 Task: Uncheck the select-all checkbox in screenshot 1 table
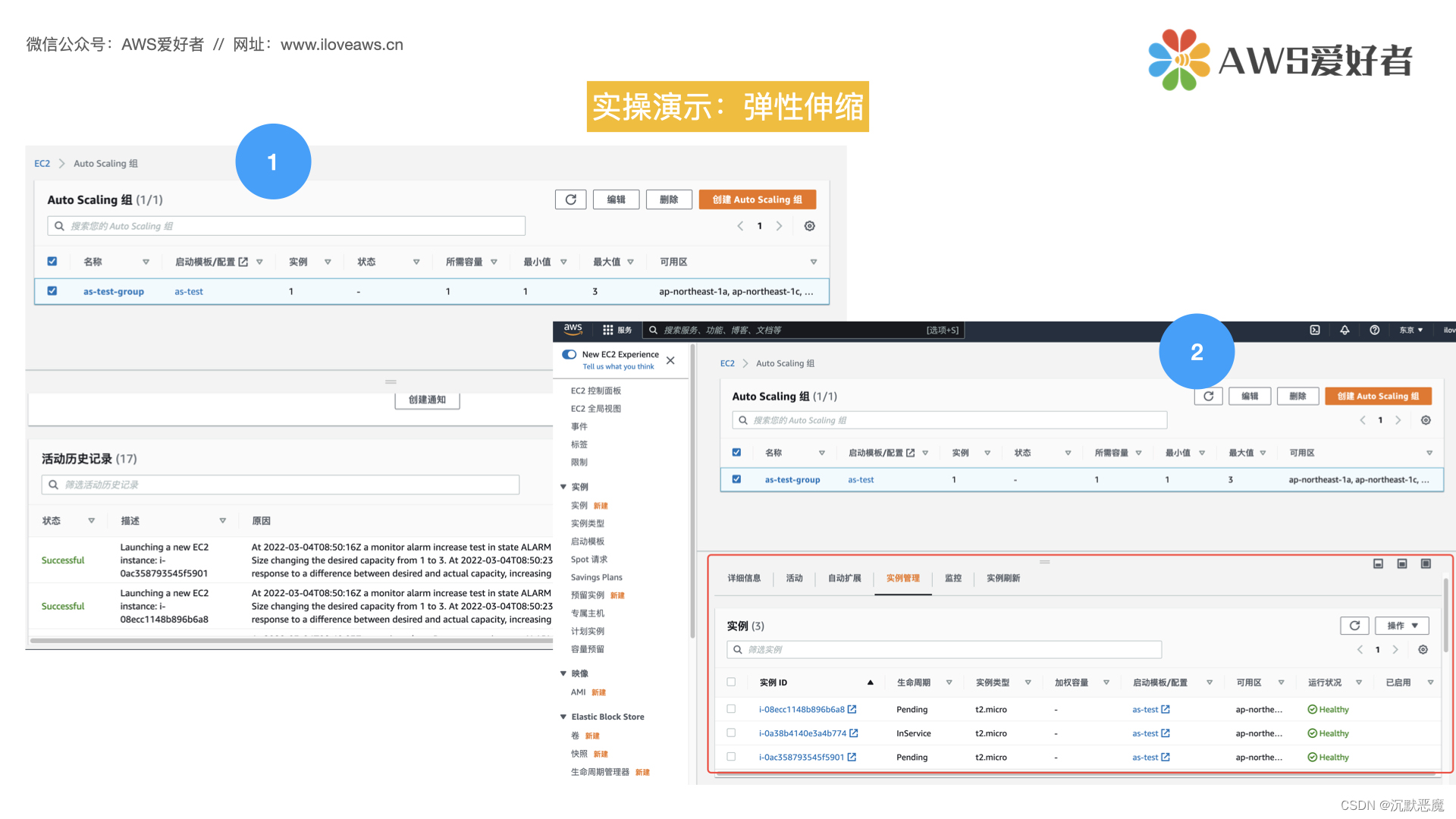[x=52, y=261]
